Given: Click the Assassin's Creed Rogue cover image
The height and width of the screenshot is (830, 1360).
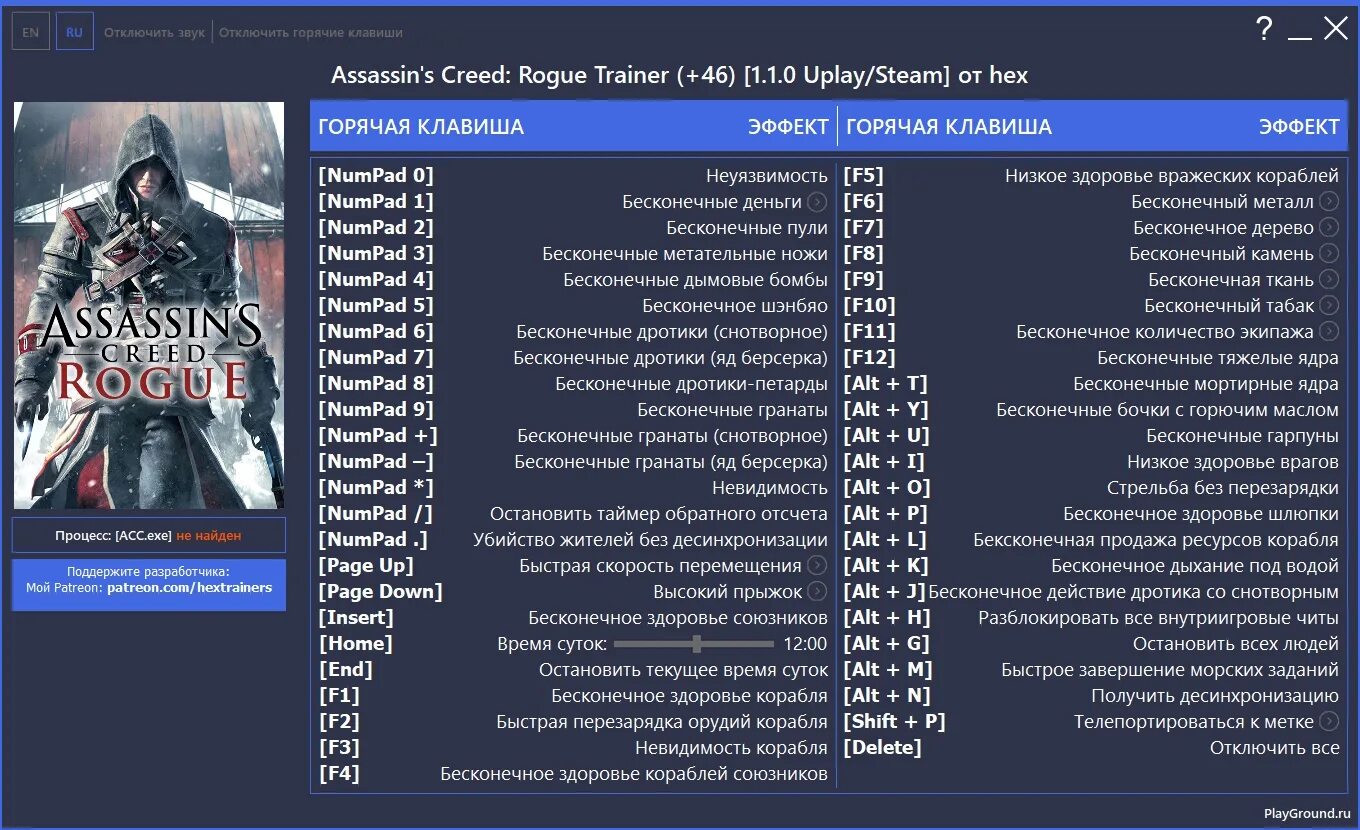Looking at the screenshot, I should point(149,305).
